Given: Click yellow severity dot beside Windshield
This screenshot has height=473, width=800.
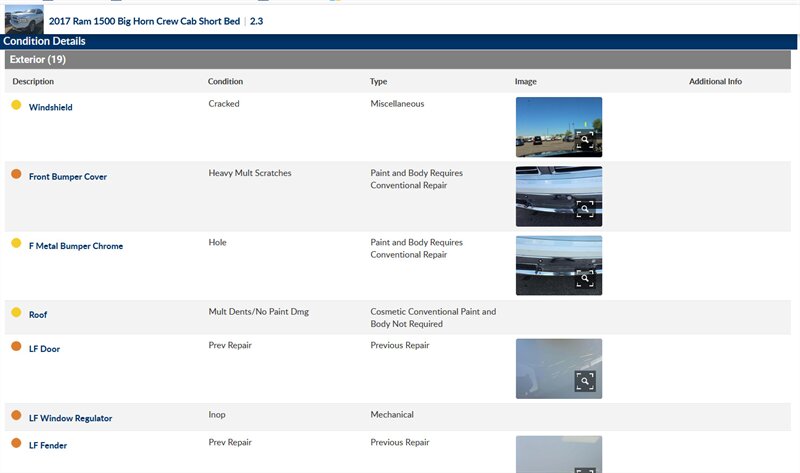Looking at the screenshot, I should click(16, 105).
